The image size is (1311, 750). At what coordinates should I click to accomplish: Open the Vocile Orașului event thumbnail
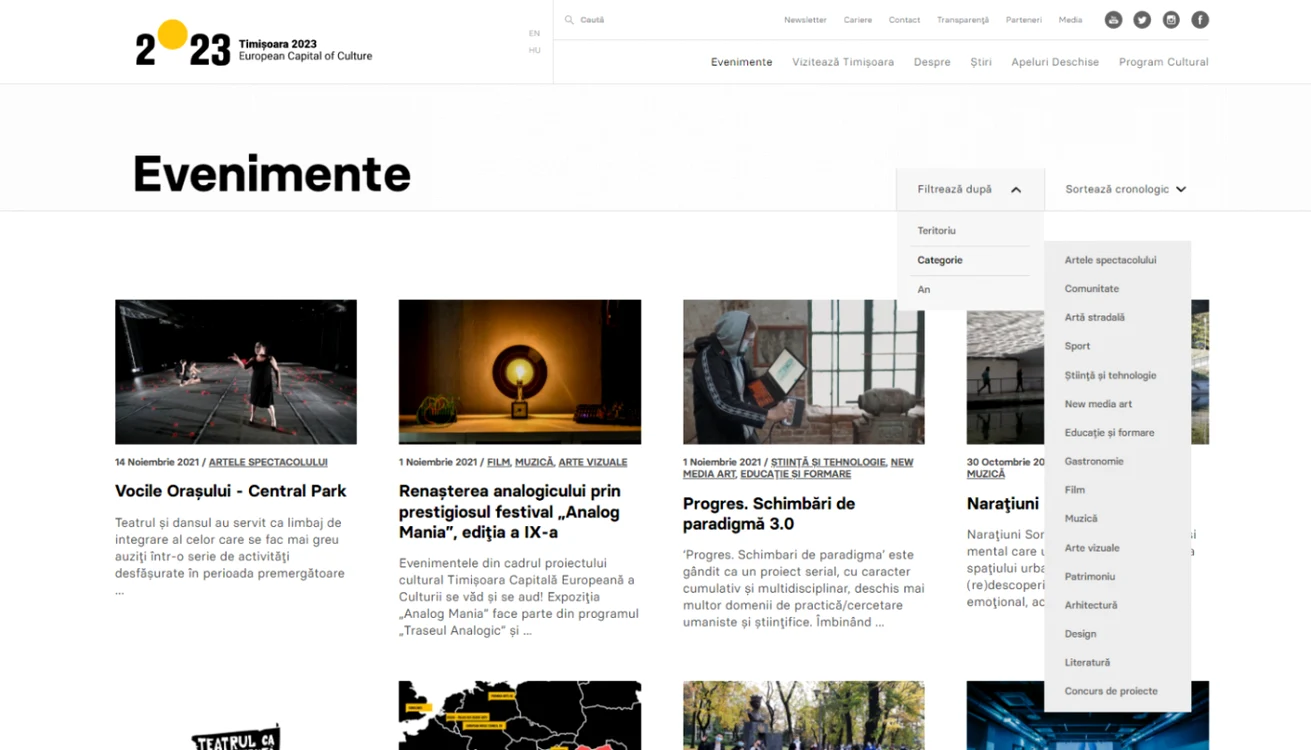click(x=236, y=372)
